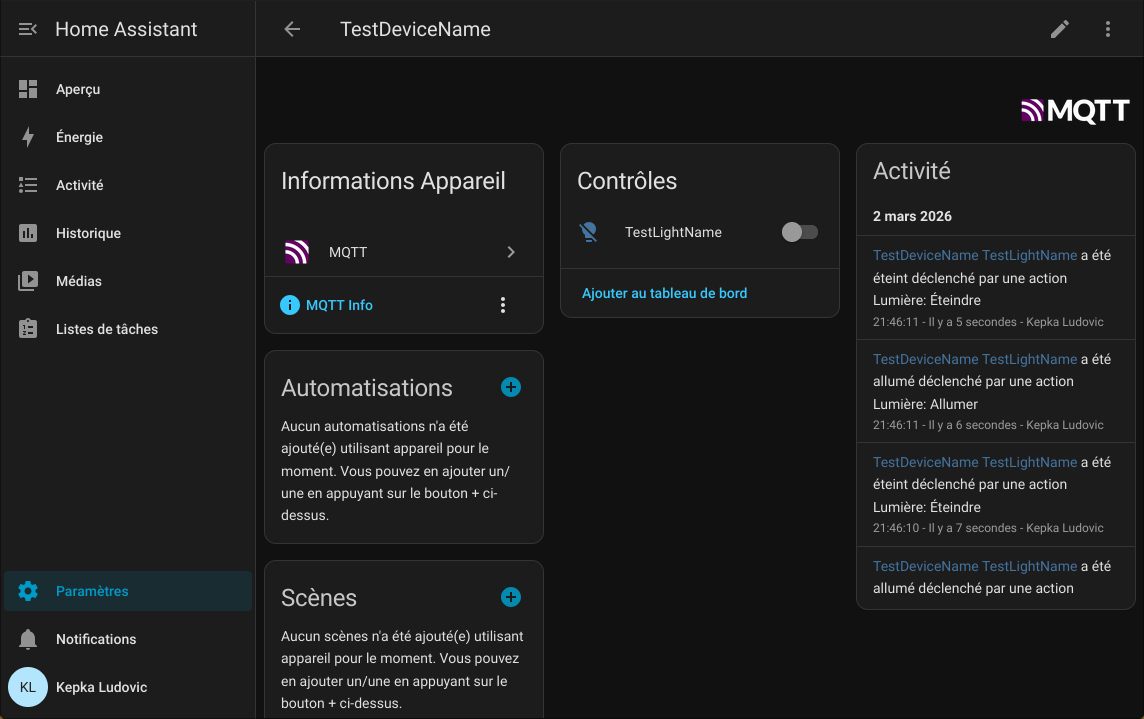
Task: Click the TestLightName light bulb icon
Action: click(x=589, y=232)
